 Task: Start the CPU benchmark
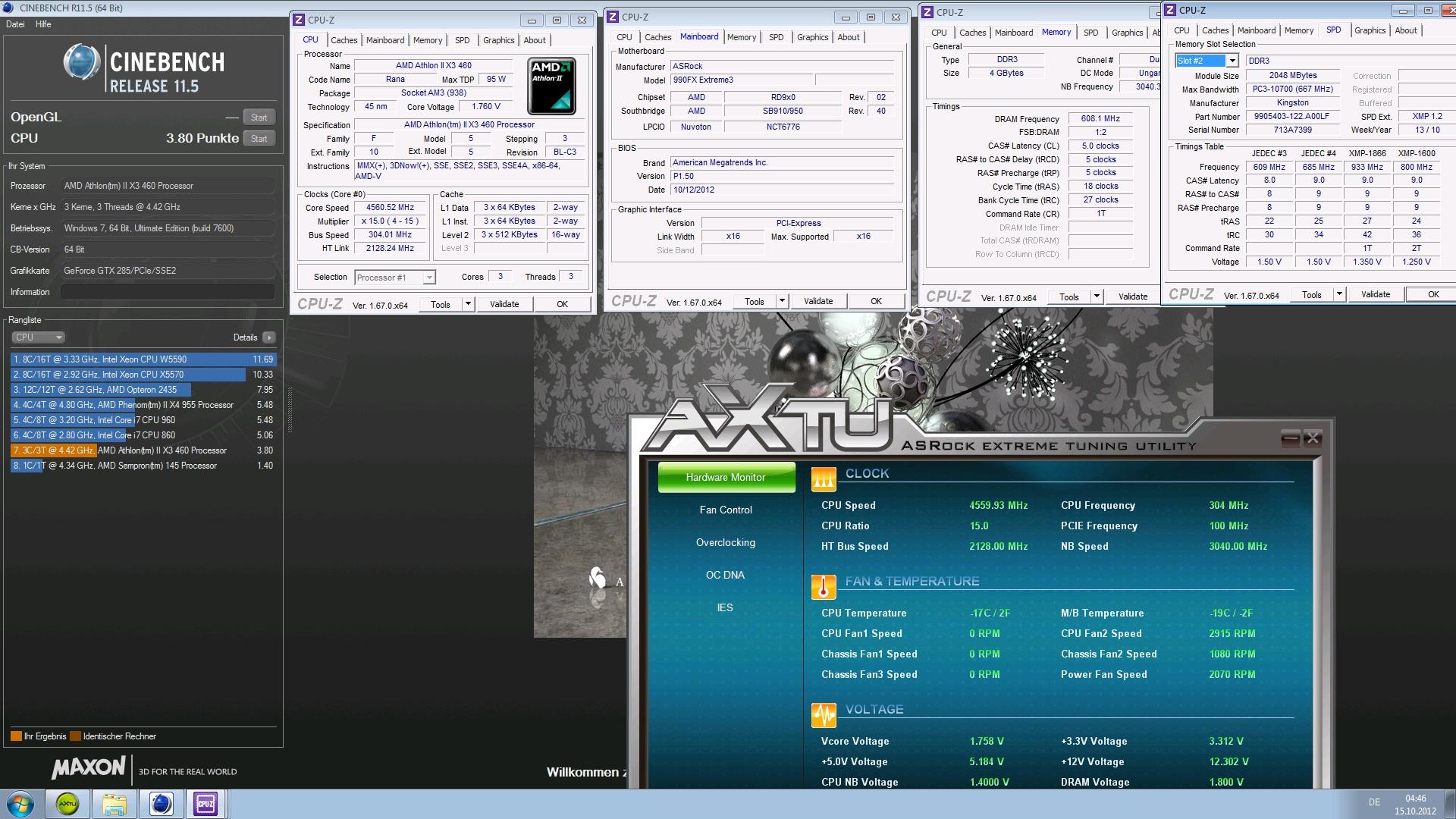click(259, 139)
